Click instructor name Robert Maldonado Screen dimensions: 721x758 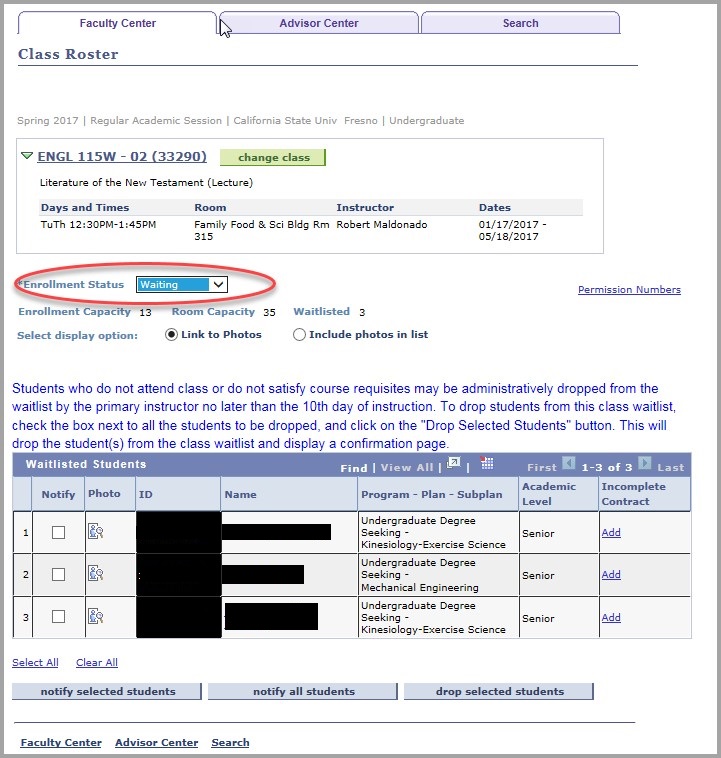(x=382, y=224)
